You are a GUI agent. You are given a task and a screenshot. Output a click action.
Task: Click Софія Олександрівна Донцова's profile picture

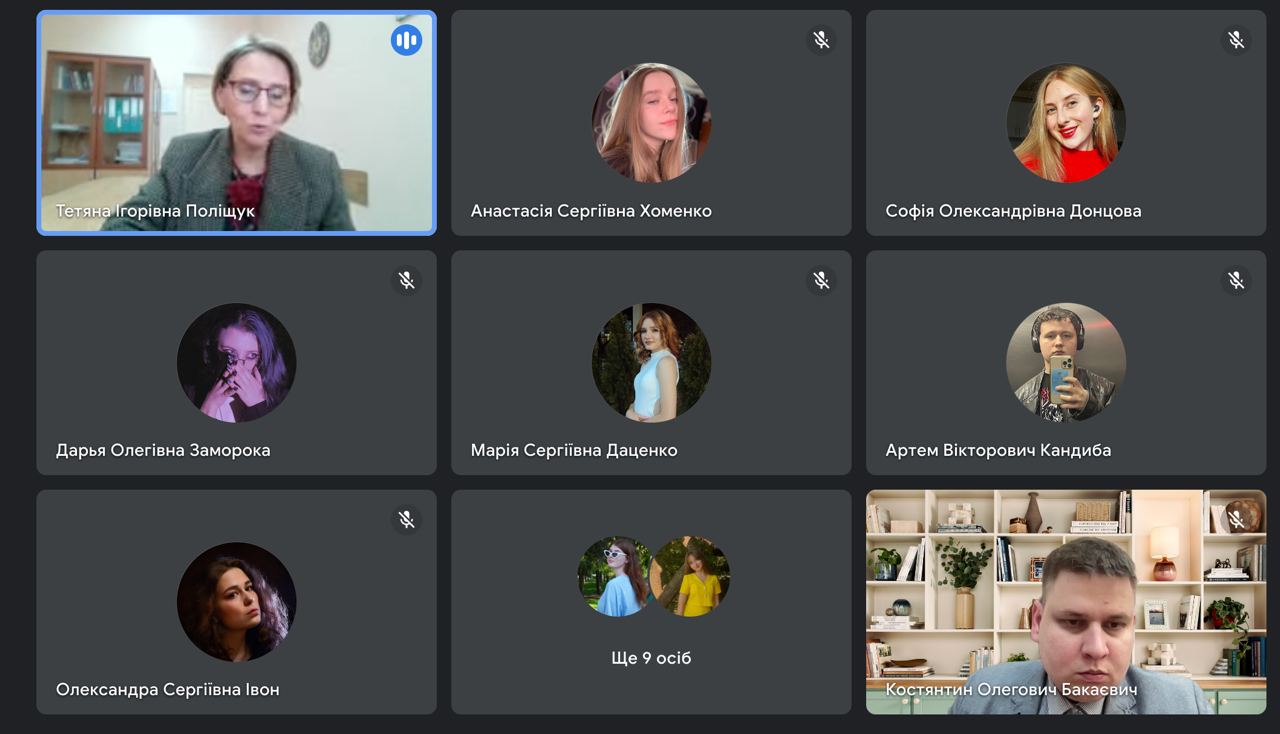[x=1066, y=123]
